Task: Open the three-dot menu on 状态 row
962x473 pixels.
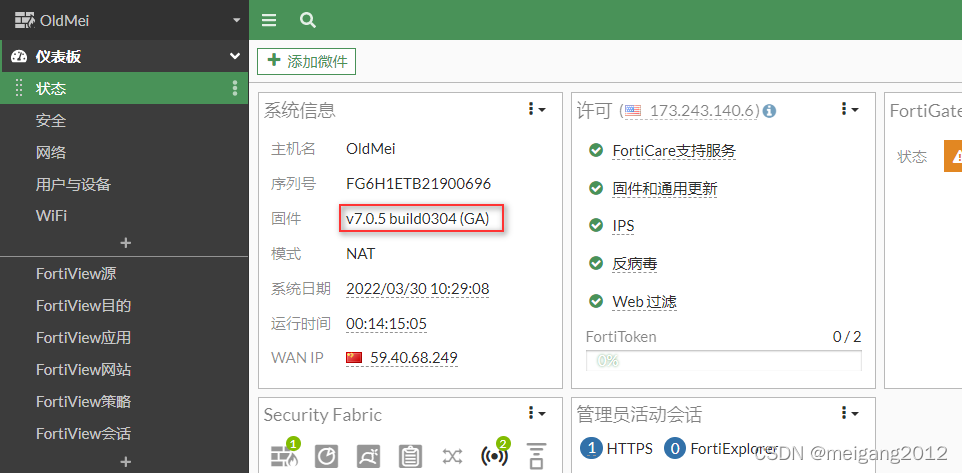Action: tap(234, 88)
